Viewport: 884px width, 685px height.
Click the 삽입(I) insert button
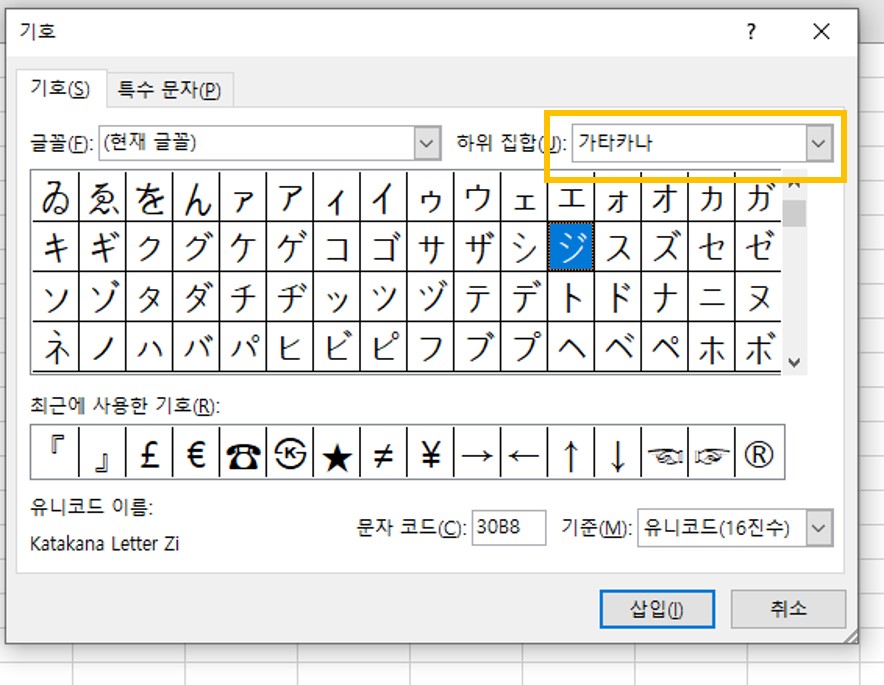(657, 609)
